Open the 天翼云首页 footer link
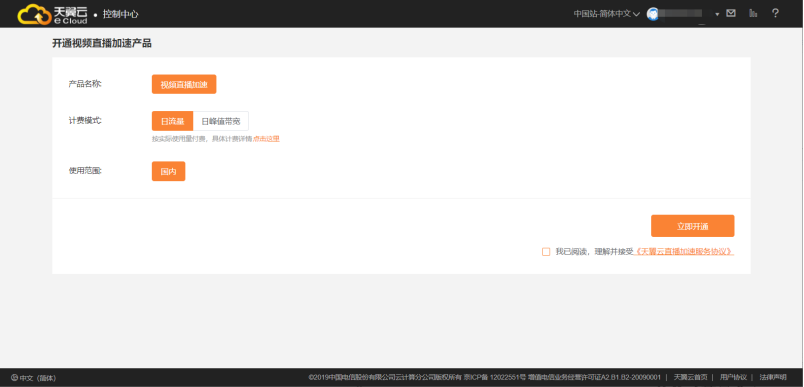 click(690, 377)
